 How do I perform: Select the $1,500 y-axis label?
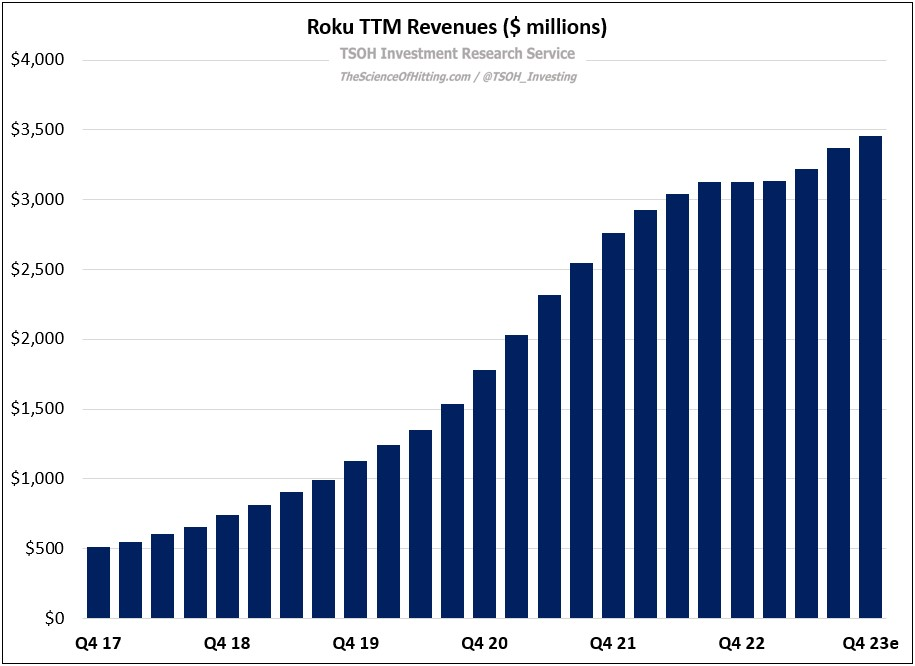pos(37,409)
